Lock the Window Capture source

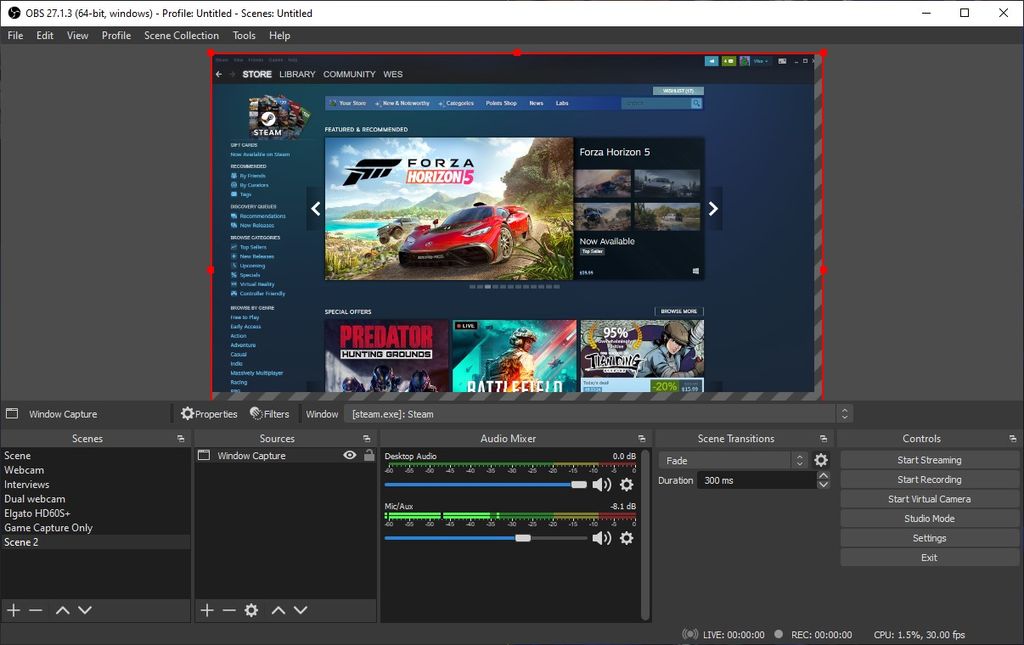tap(367, 455)
